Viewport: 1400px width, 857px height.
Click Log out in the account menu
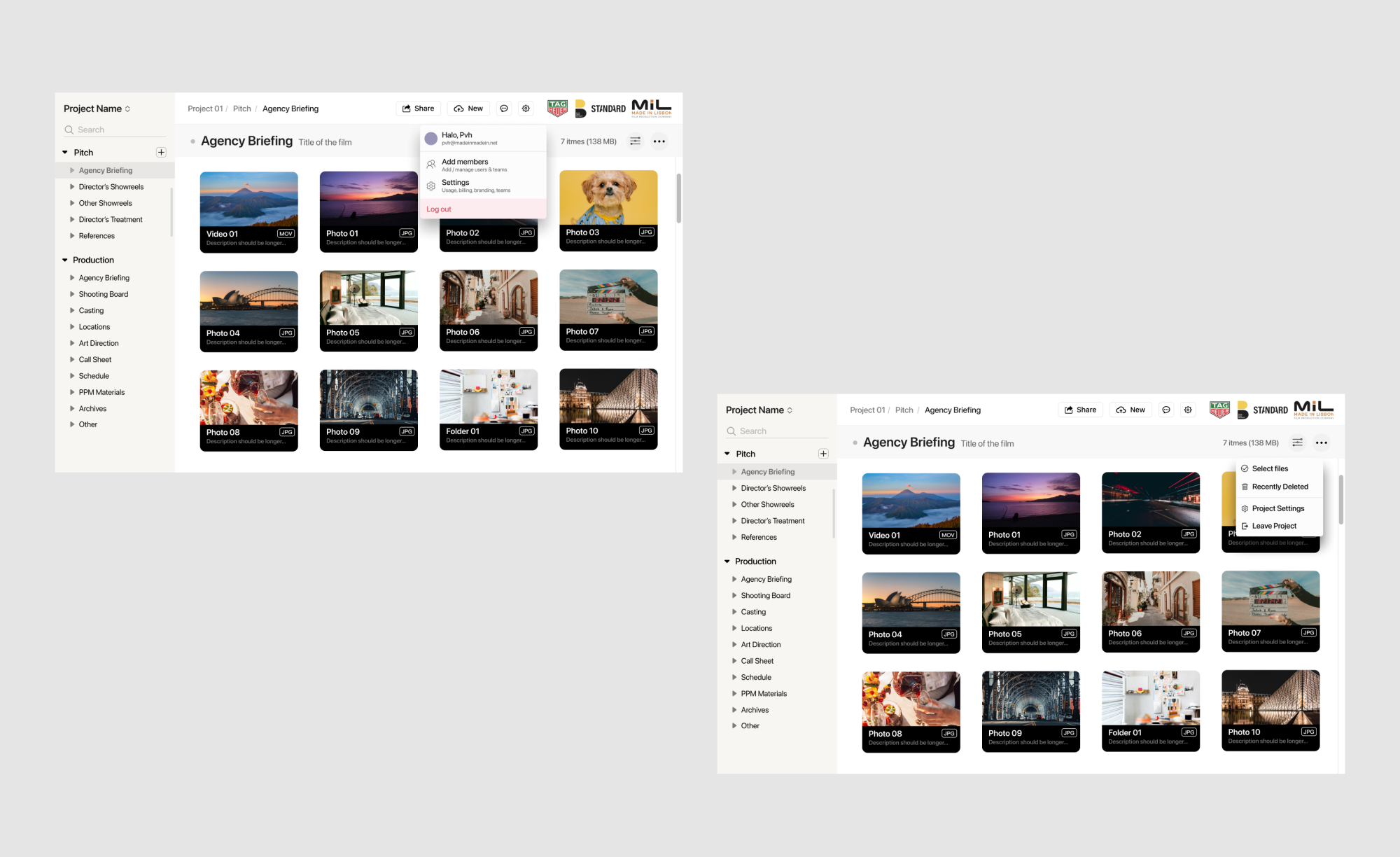pyautogui.click(x=439, y=209)
